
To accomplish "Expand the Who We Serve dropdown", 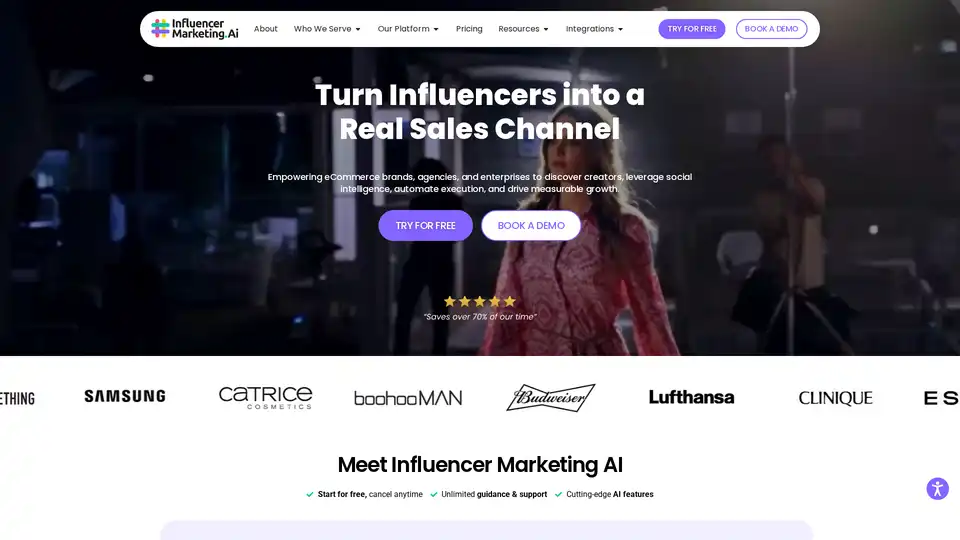I will click(x=327, y=29).
